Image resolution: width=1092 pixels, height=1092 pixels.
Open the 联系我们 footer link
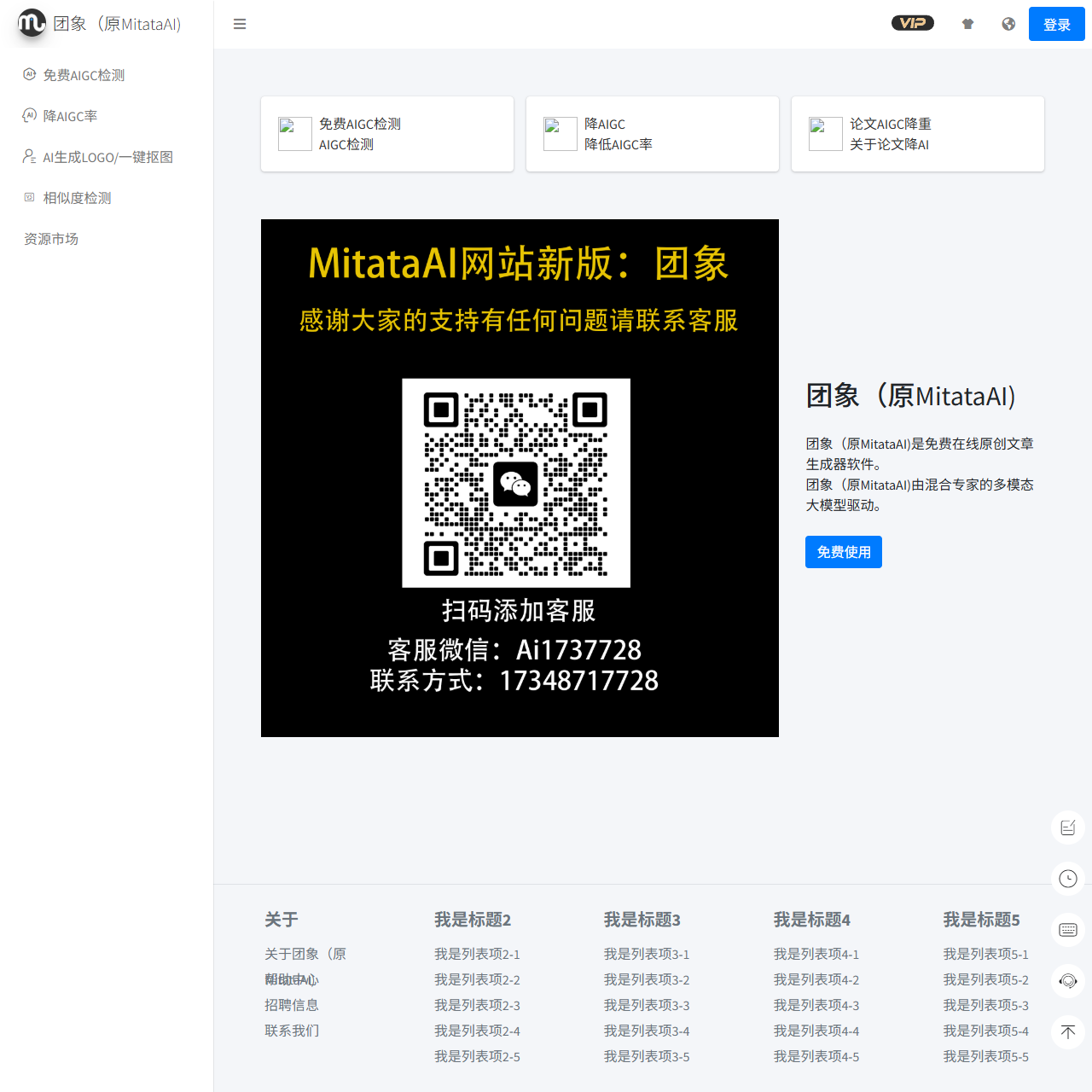click(x=291, y=1031)
